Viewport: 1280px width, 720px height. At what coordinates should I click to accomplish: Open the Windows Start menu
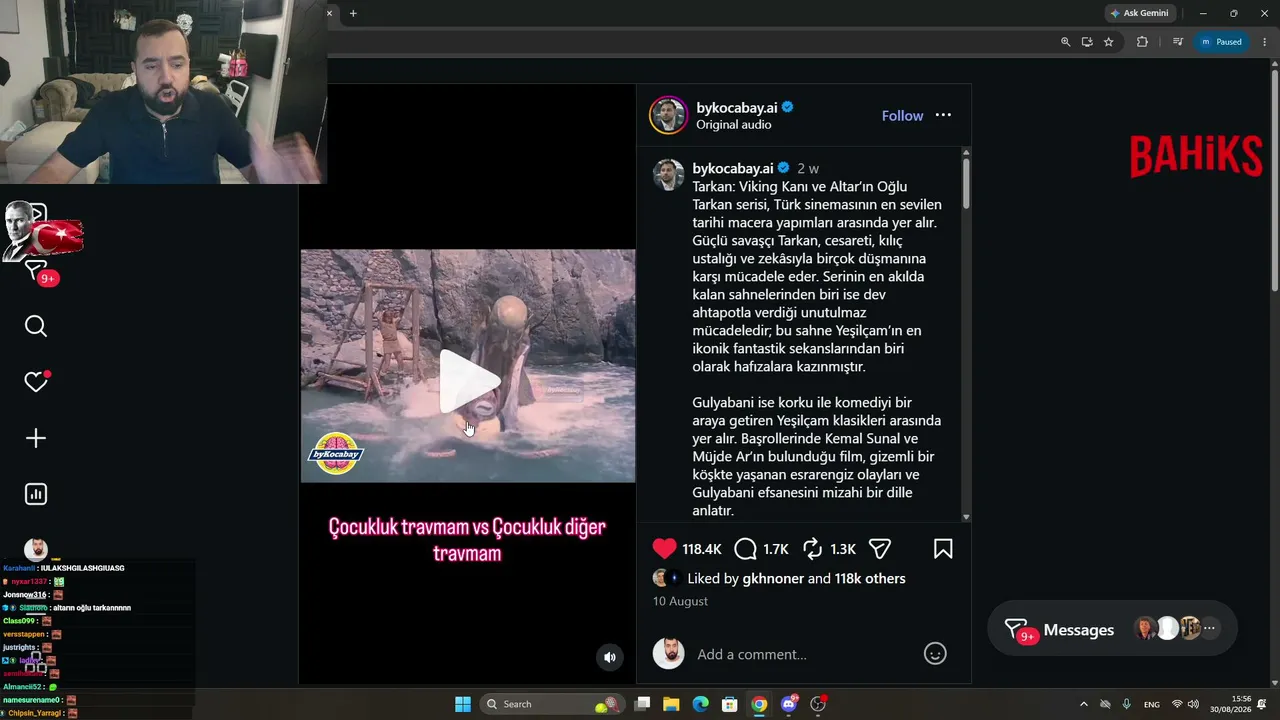463,704
